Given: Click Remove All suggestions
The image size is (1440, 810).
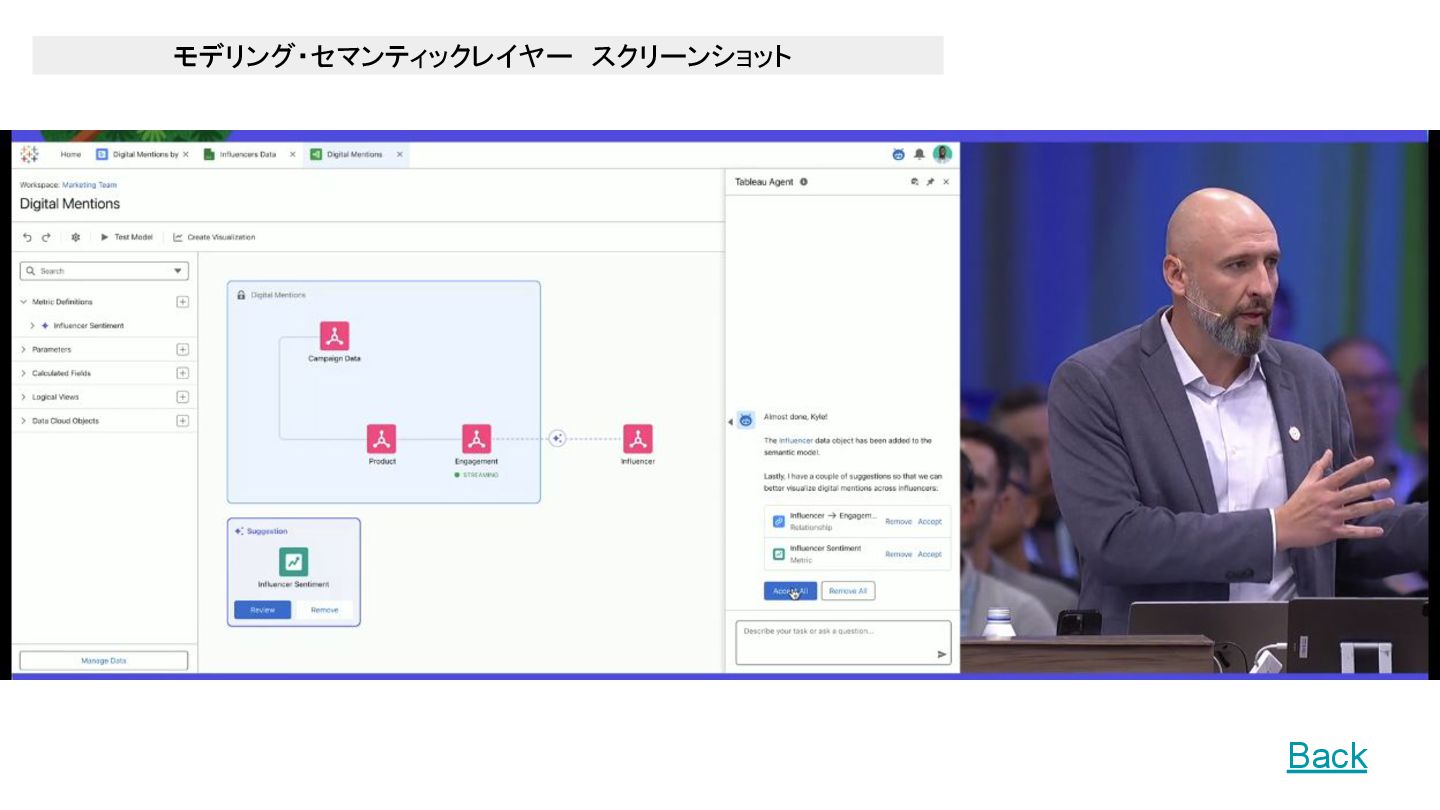Looking at the screenshot, I should pyautogui.click(x=848, y=591).
